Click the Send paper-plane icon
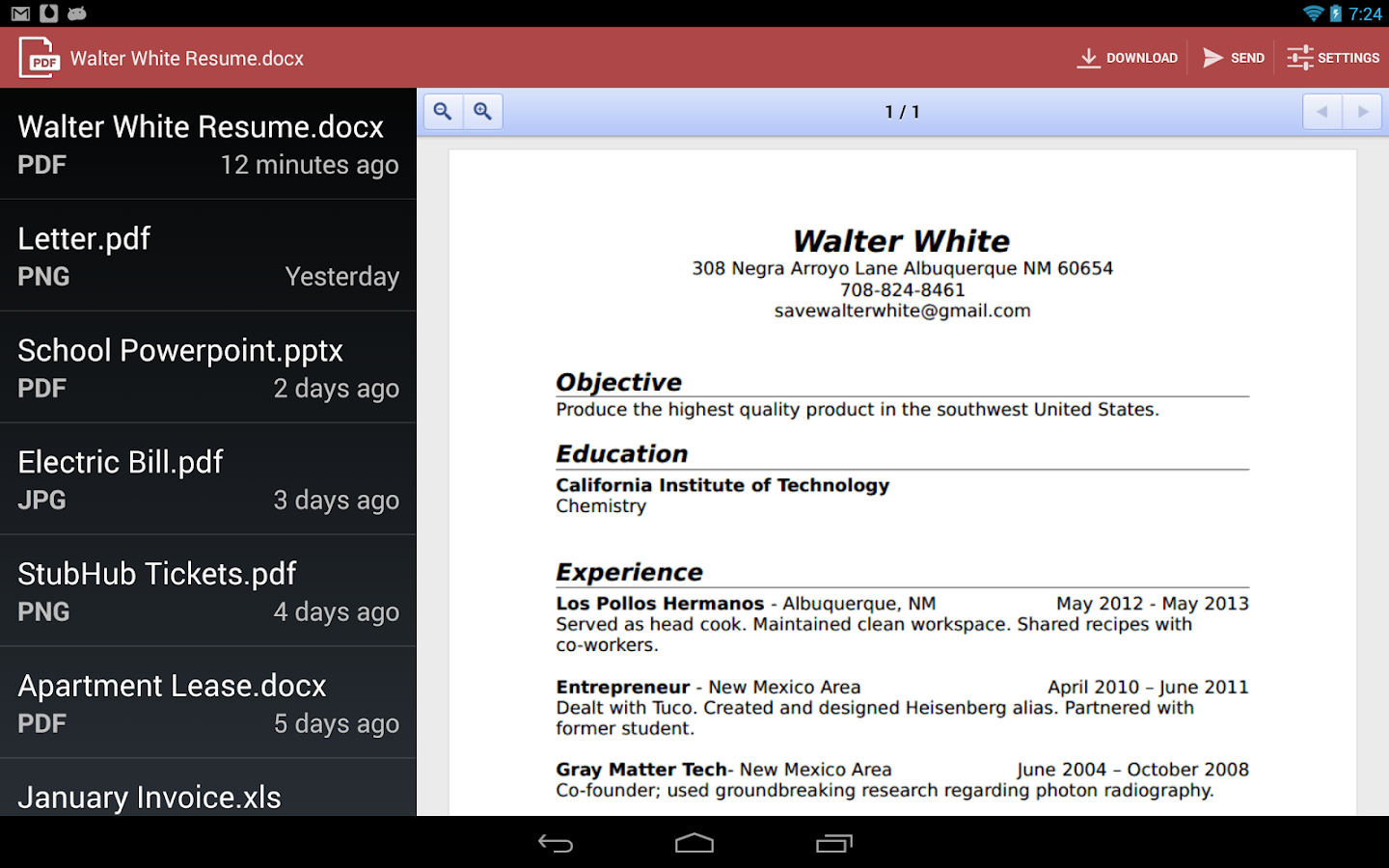Viewport: 1389px width, 868px height. coord(1212,58)
